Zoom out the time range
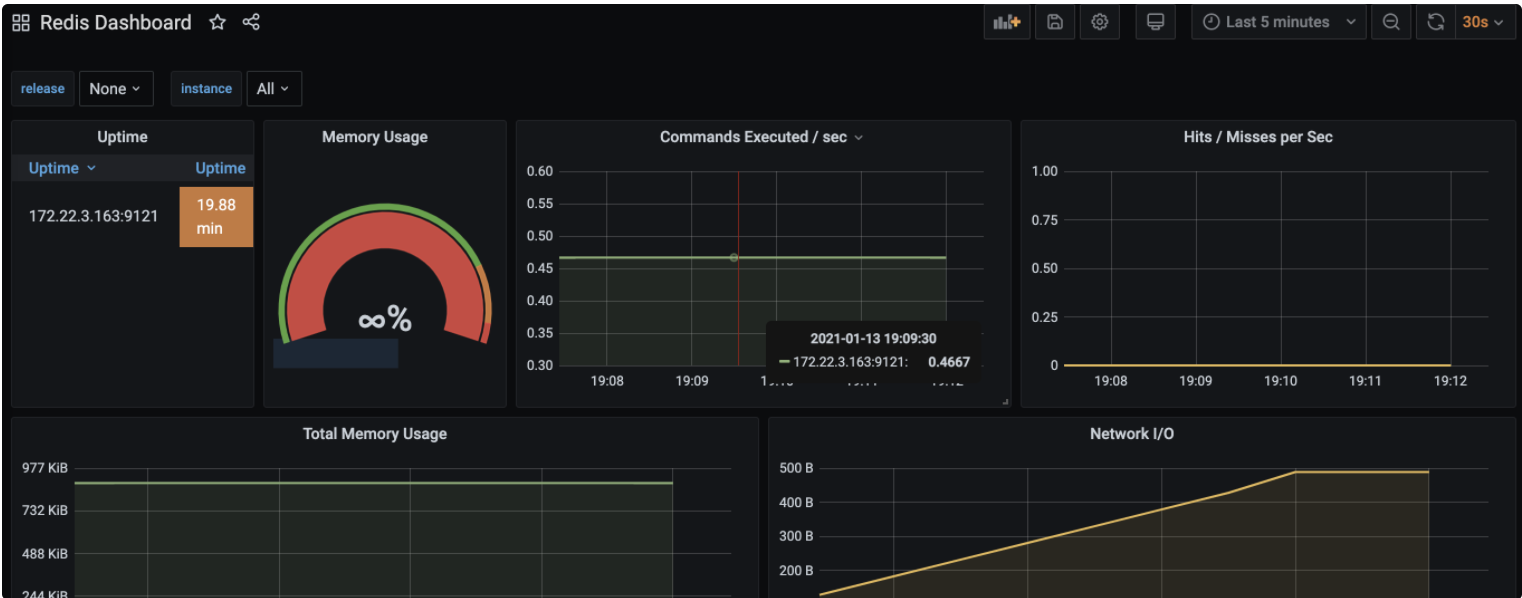1522x598 pixels. [x=1391, y=22]
